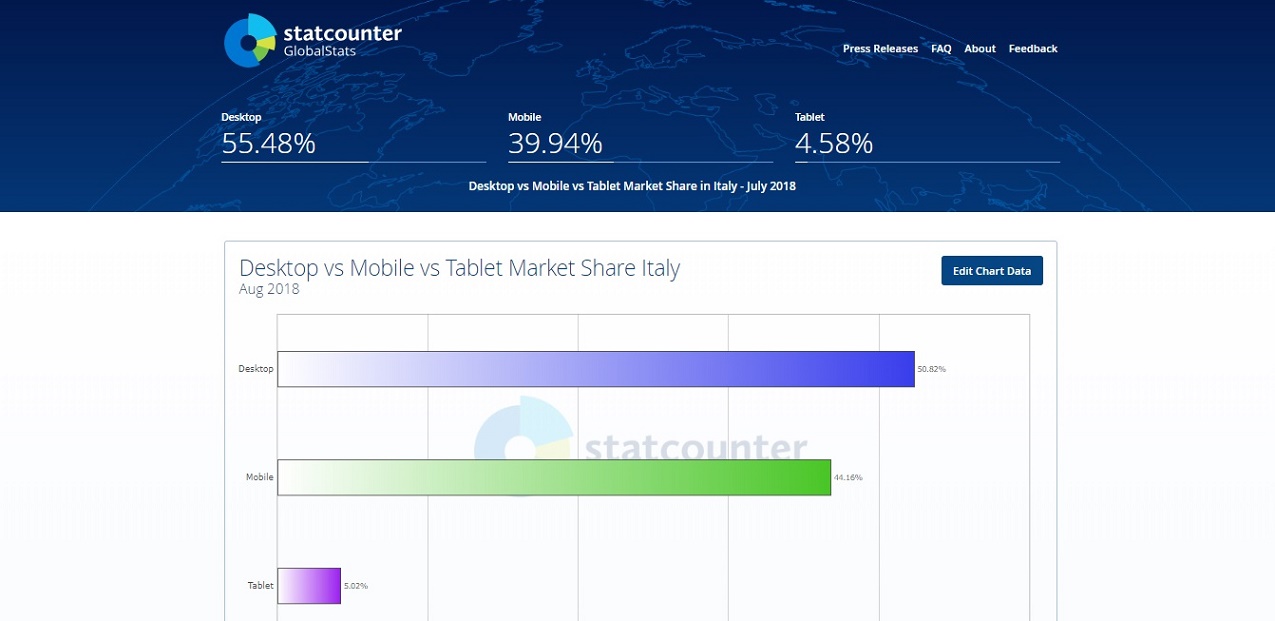Open the Feedback link
Viewport: 1275px width, 621px height.
(1033, 49)
